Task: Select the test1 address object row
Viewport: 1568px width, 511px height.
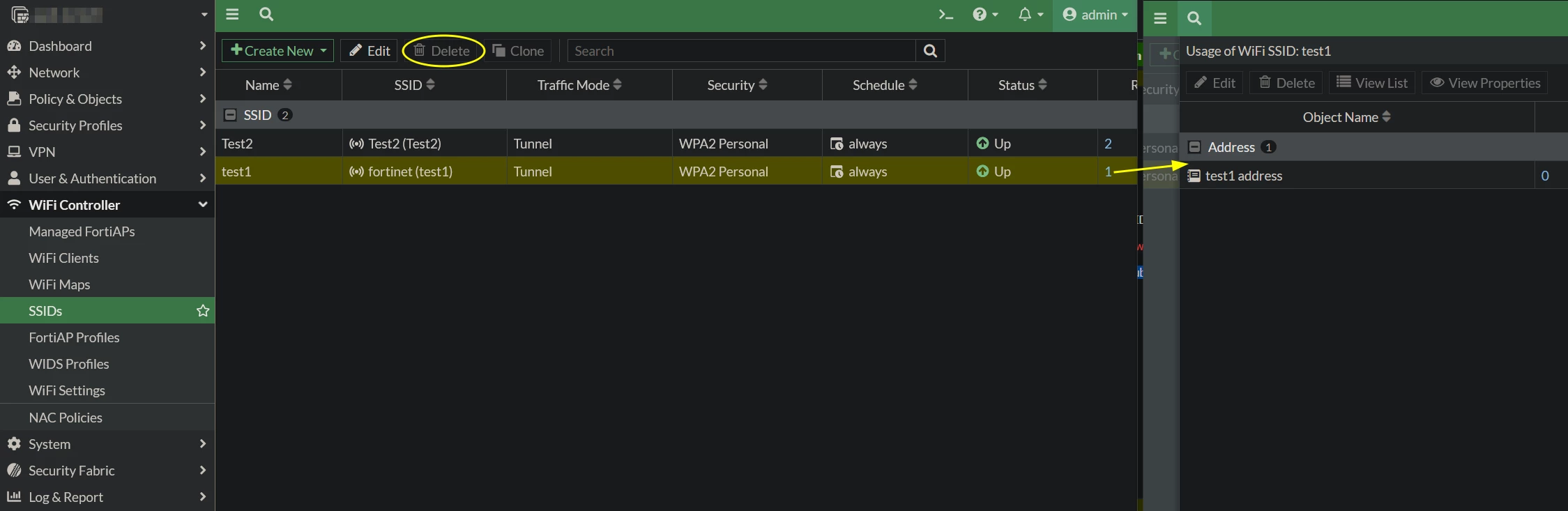Action: point(1373,176)
